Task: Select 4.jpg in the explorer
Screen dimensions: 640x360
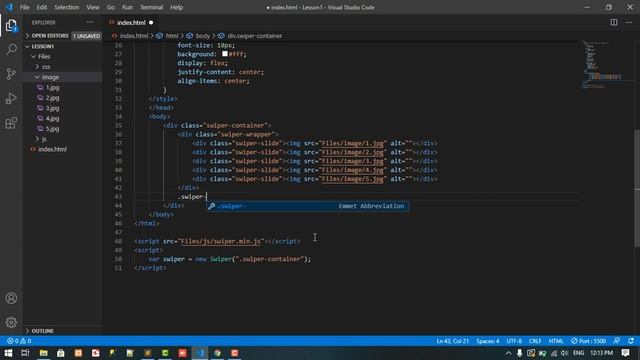Action: point(52,118)
